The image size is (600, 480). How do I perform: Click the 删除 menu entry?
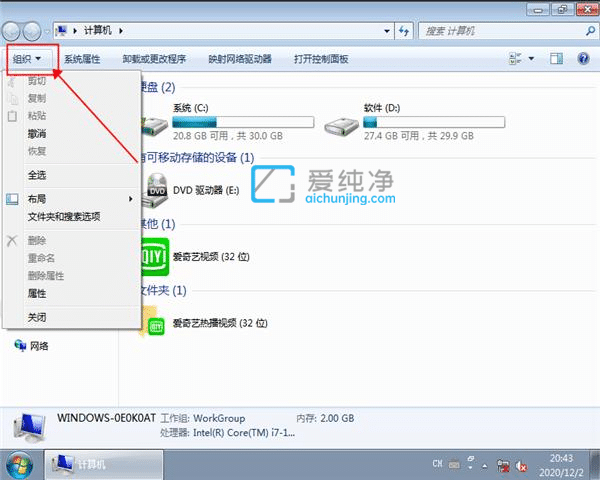[x=37, y=241]
